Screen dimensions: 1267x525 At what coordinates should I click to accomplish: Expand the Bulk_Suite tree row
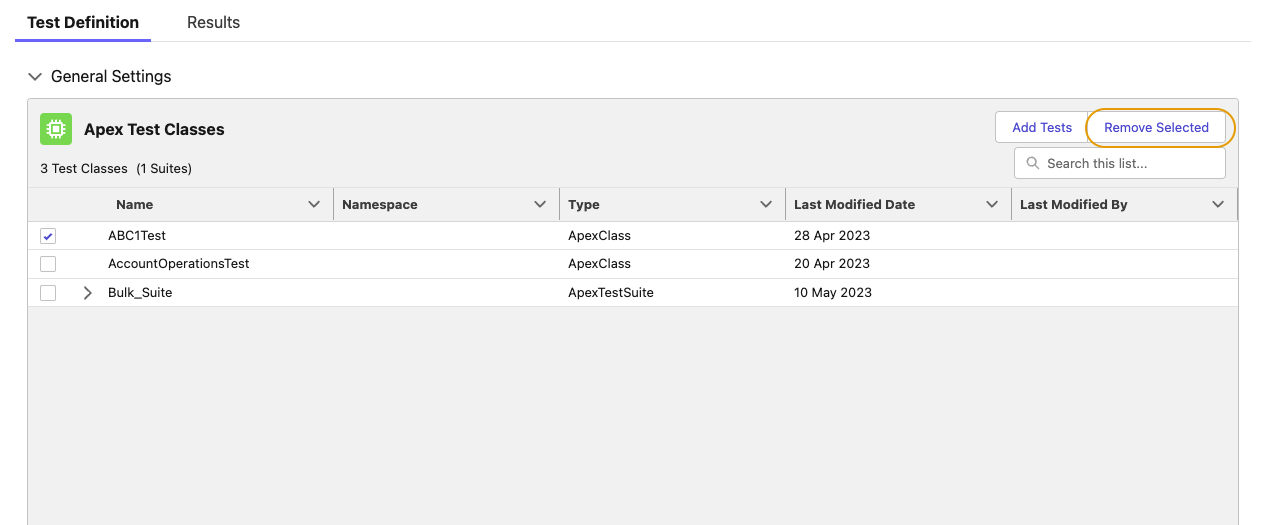point(88,293)
